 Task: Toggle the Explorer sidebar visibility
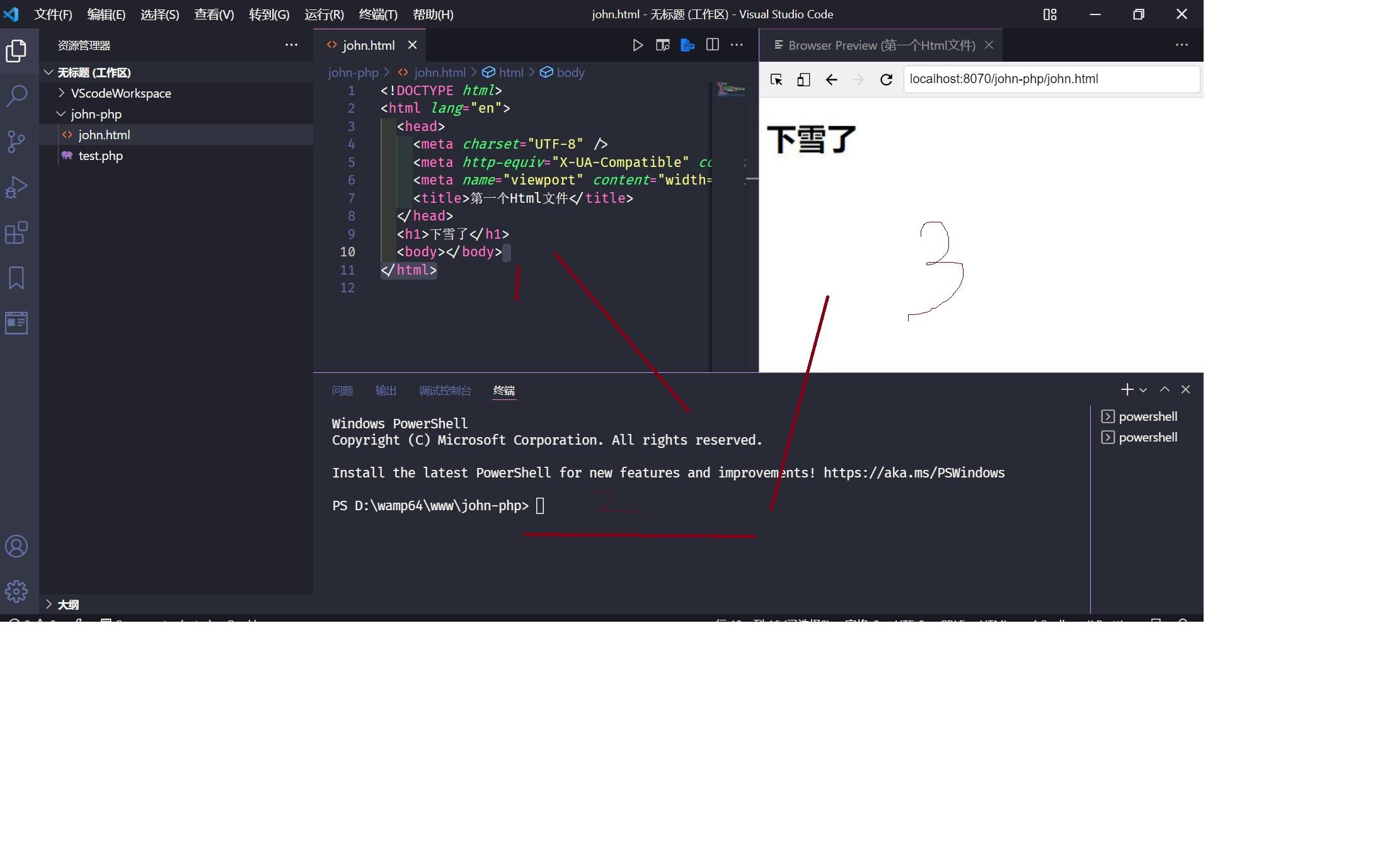(x=16, y=51)
